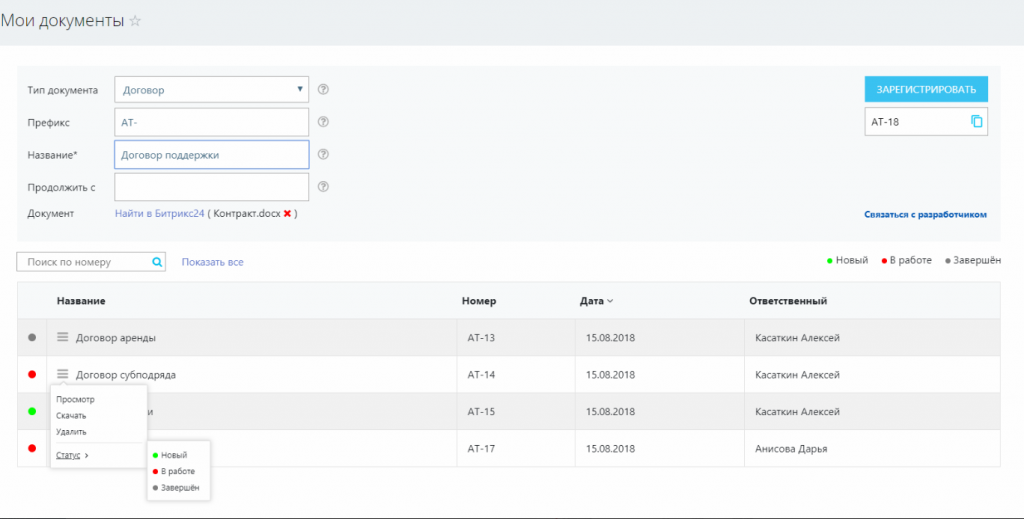Click date 15.08.2018 in AT-13 row
This screenshot has width=1024, height=519.
click(610, 338)
